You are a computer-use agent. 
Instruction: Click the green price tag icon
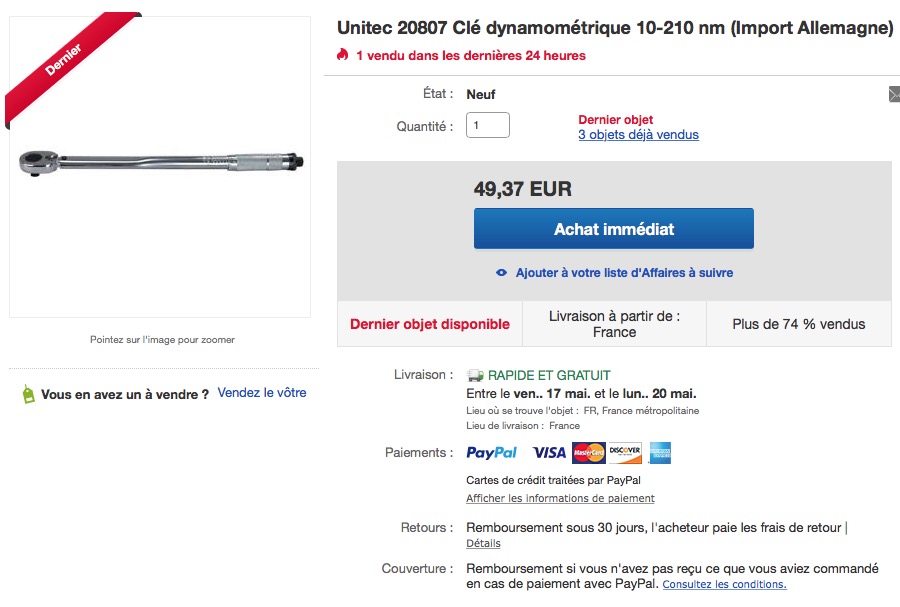point(28,394)
